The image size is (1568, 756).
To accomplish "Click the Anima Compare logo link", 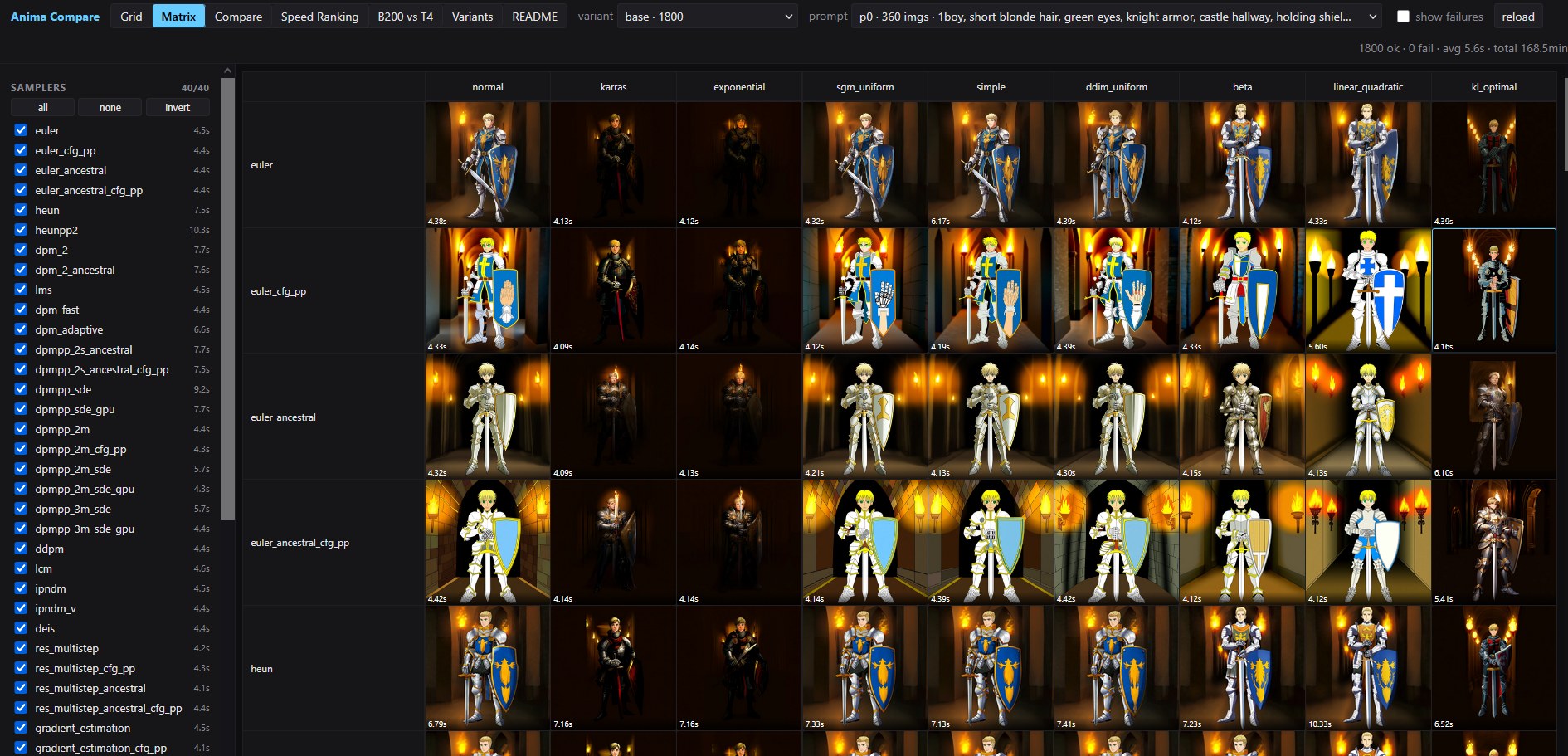I will (55, 17).
